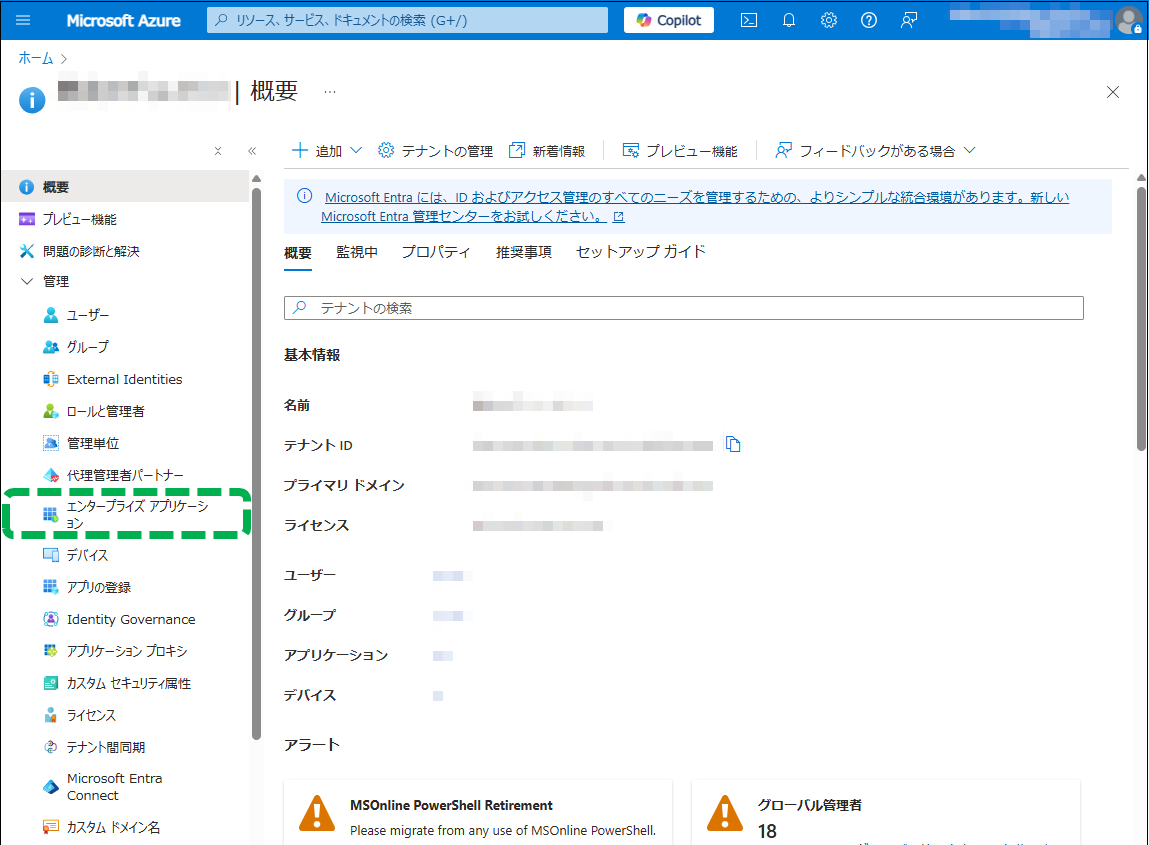The width and height of the screenshot is (1149, 845).
Task: Click the main content vertical scrollbar
Action: coord(1142,319)
